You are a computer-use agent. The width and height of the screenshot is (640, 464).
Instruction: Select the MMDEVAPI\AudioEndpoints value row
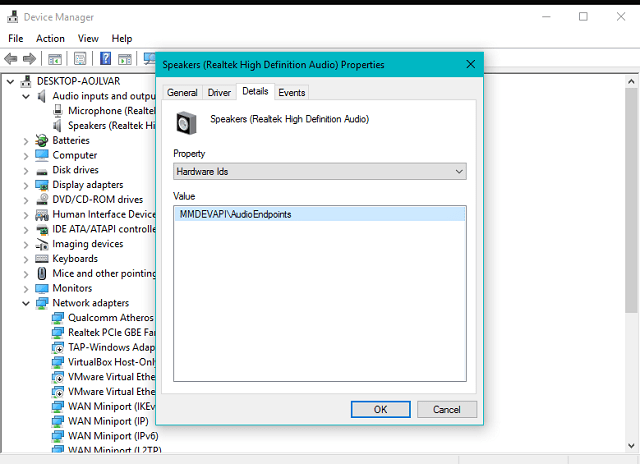[320, 214]
